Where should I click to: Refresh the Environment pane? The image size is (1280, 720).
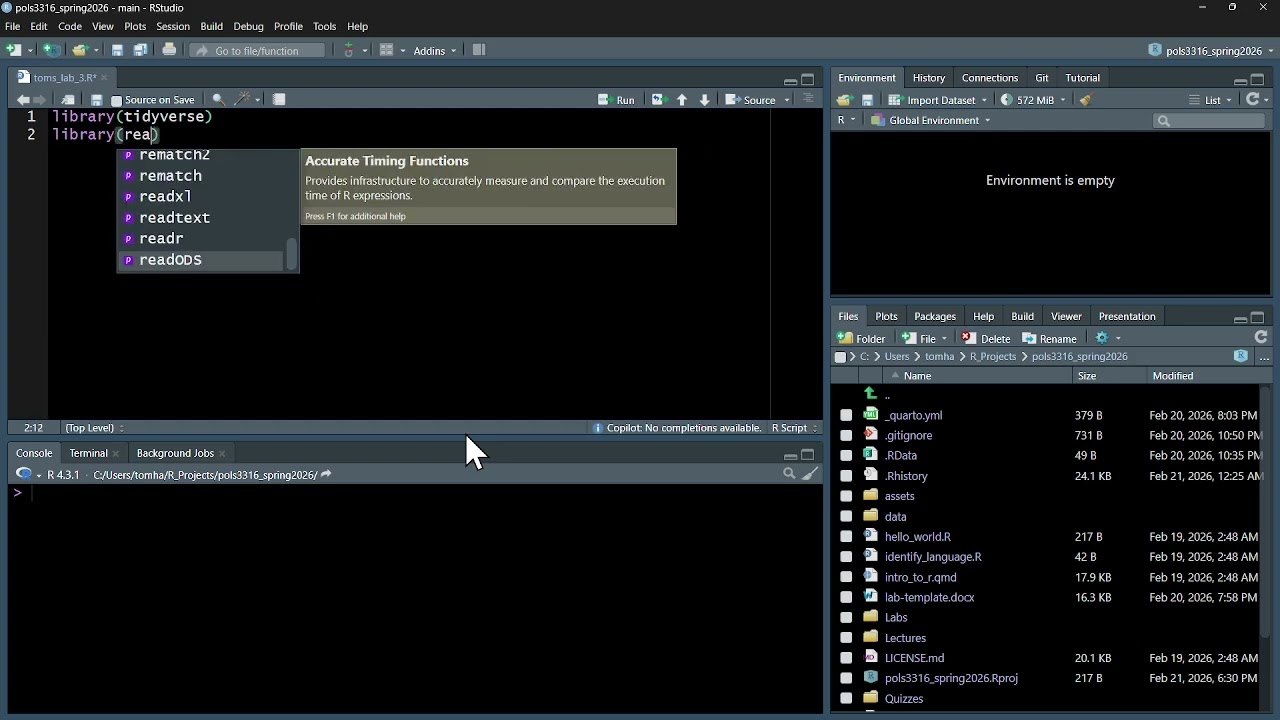(x=1253, y=100)
